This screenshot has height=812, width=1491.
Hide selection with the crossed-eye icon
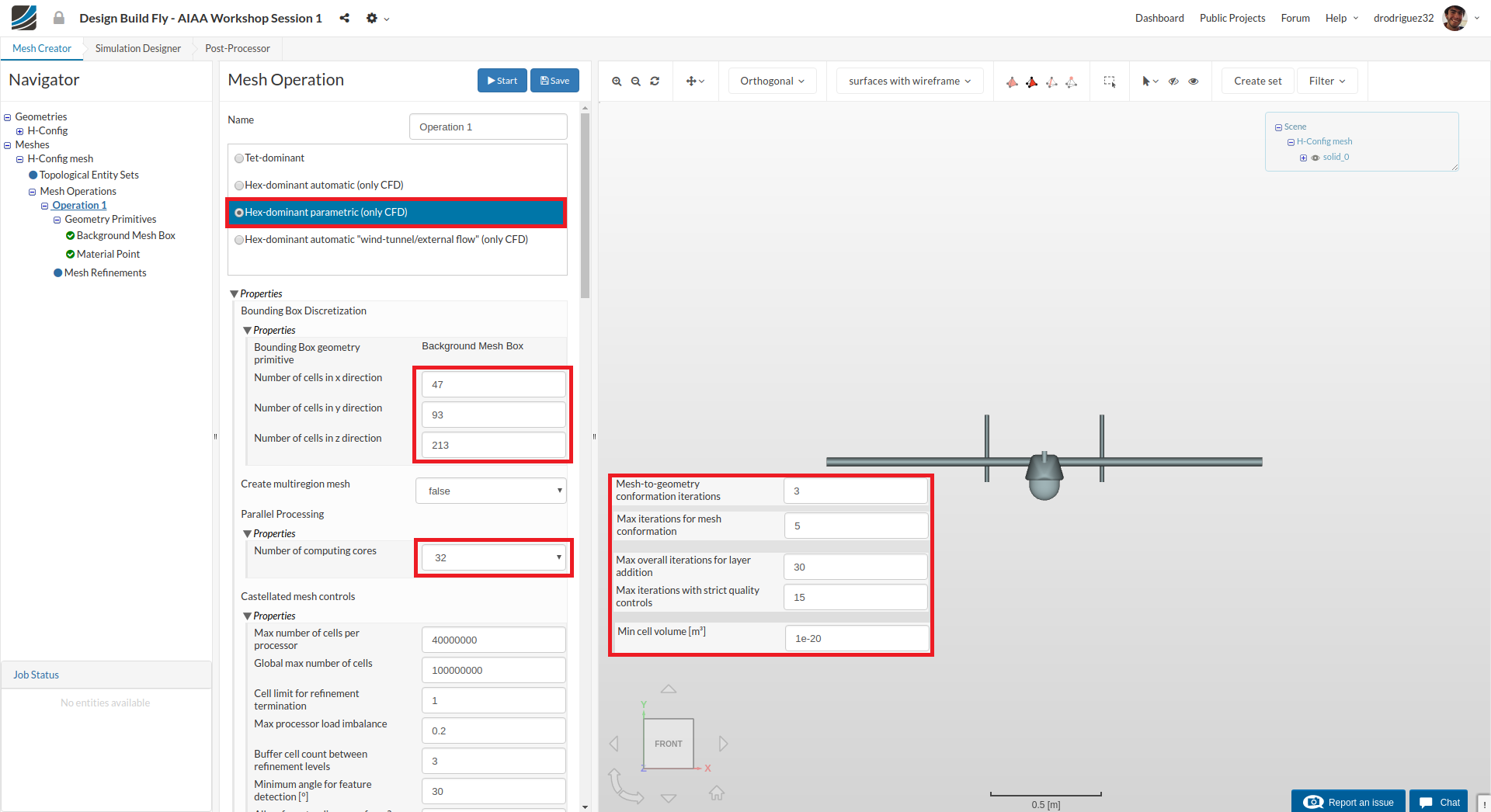1173,81
